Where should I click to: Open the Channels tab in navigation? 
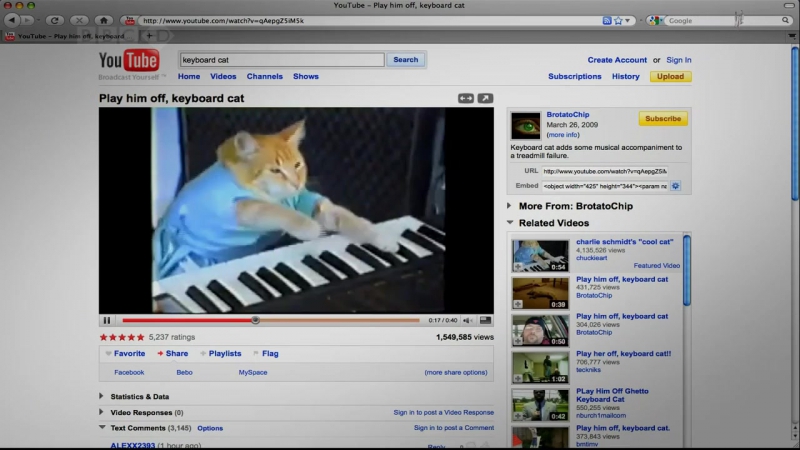coord(264,76)
